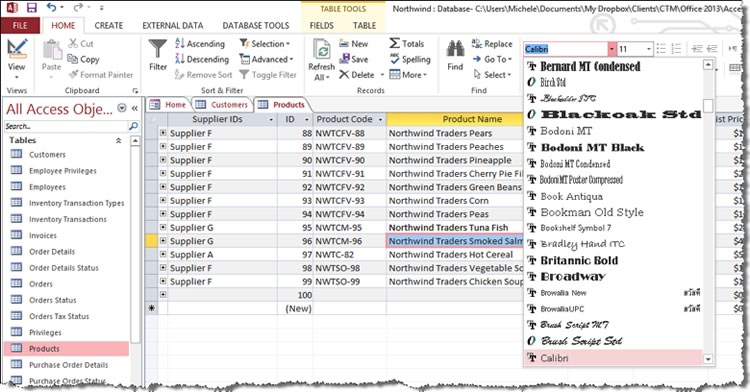Switch to the Home document tab
The height and width of the screenshot is (392, 750).
tap(168, 105)
